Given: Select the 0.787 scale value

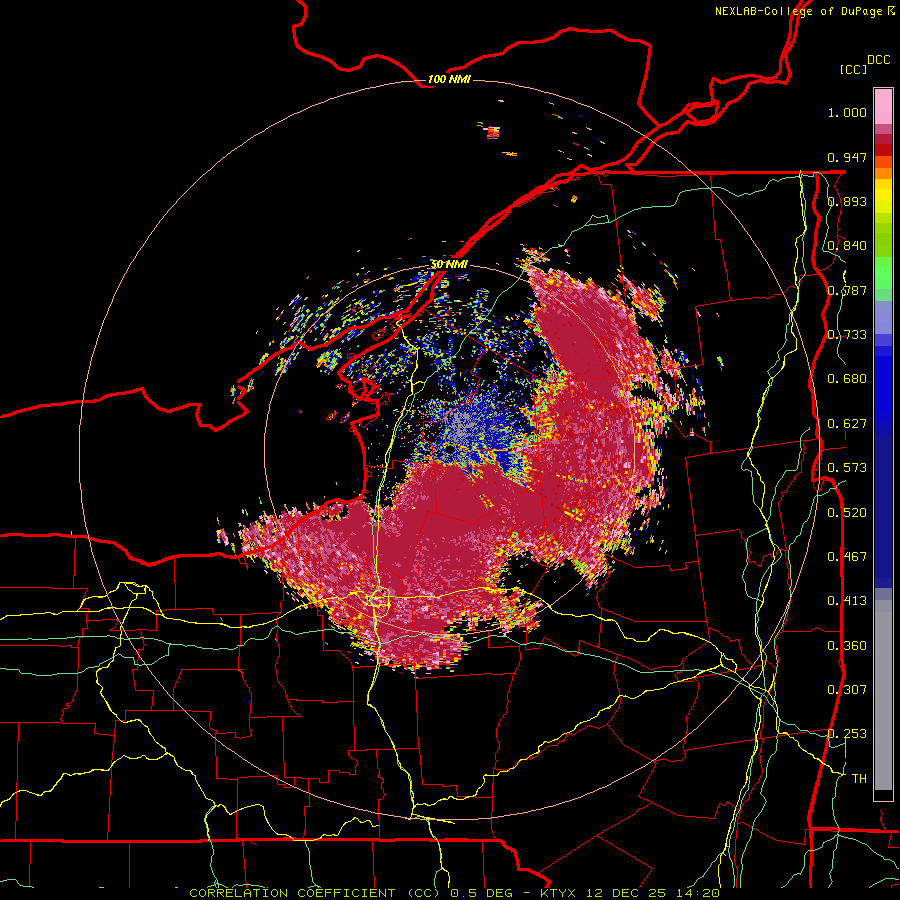Looking at the screenshot, I should 847,290.
